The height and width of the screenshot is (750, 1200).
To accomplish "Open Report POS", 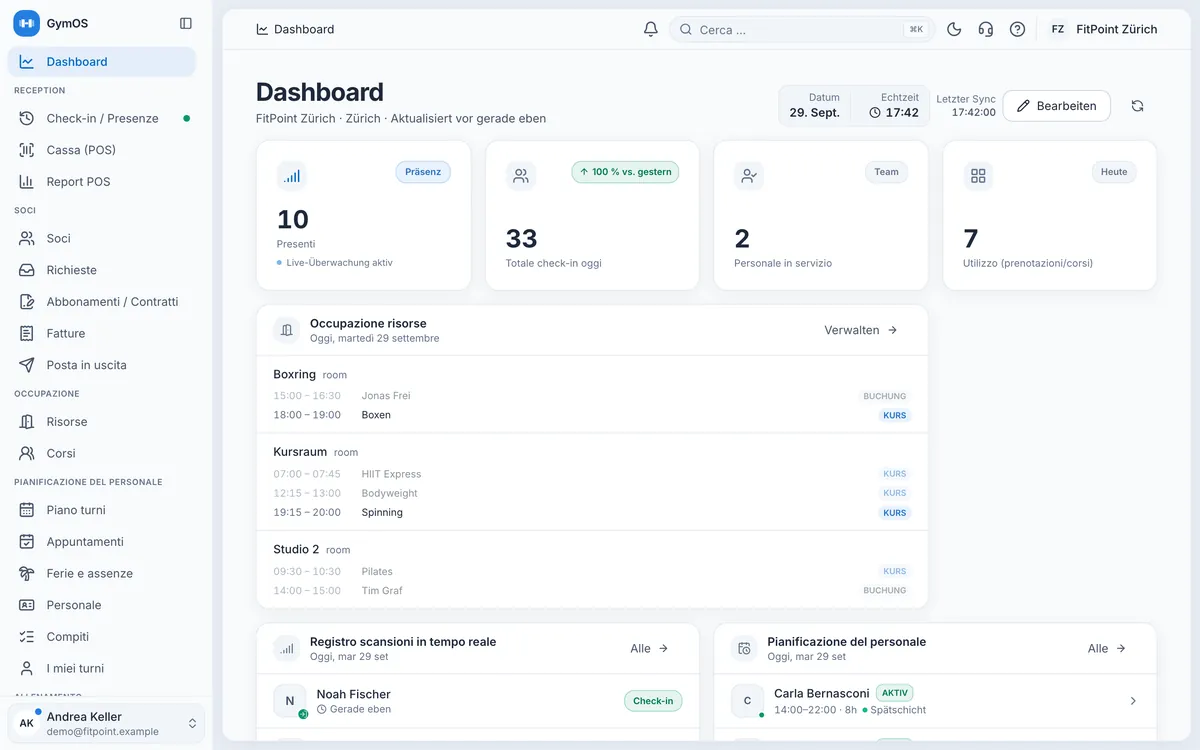I will [x=102, y=182].
